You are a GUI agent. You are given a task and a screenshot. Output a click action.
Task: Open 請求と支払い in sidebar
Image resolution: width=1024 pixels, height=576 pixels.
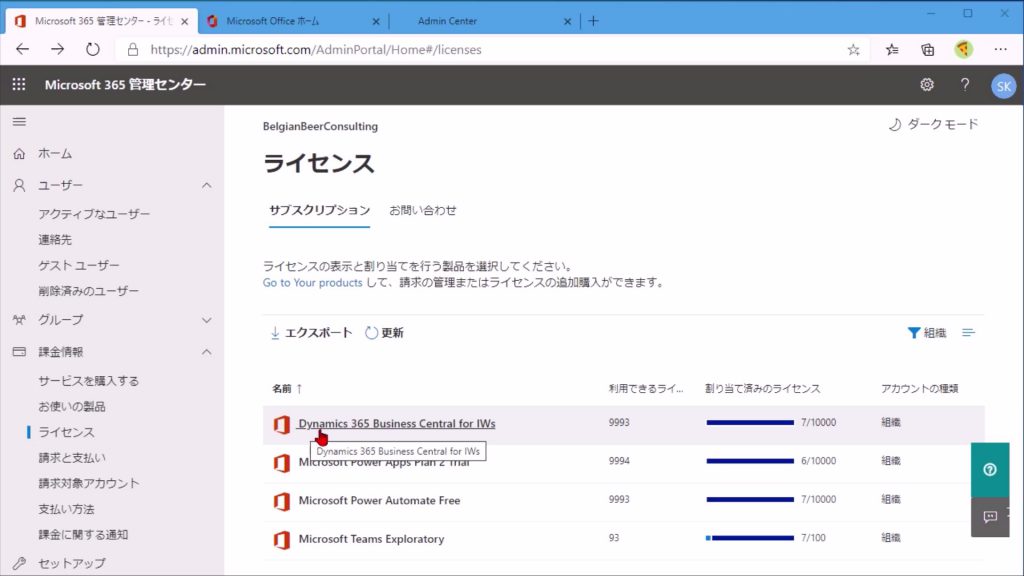[72, 458]
